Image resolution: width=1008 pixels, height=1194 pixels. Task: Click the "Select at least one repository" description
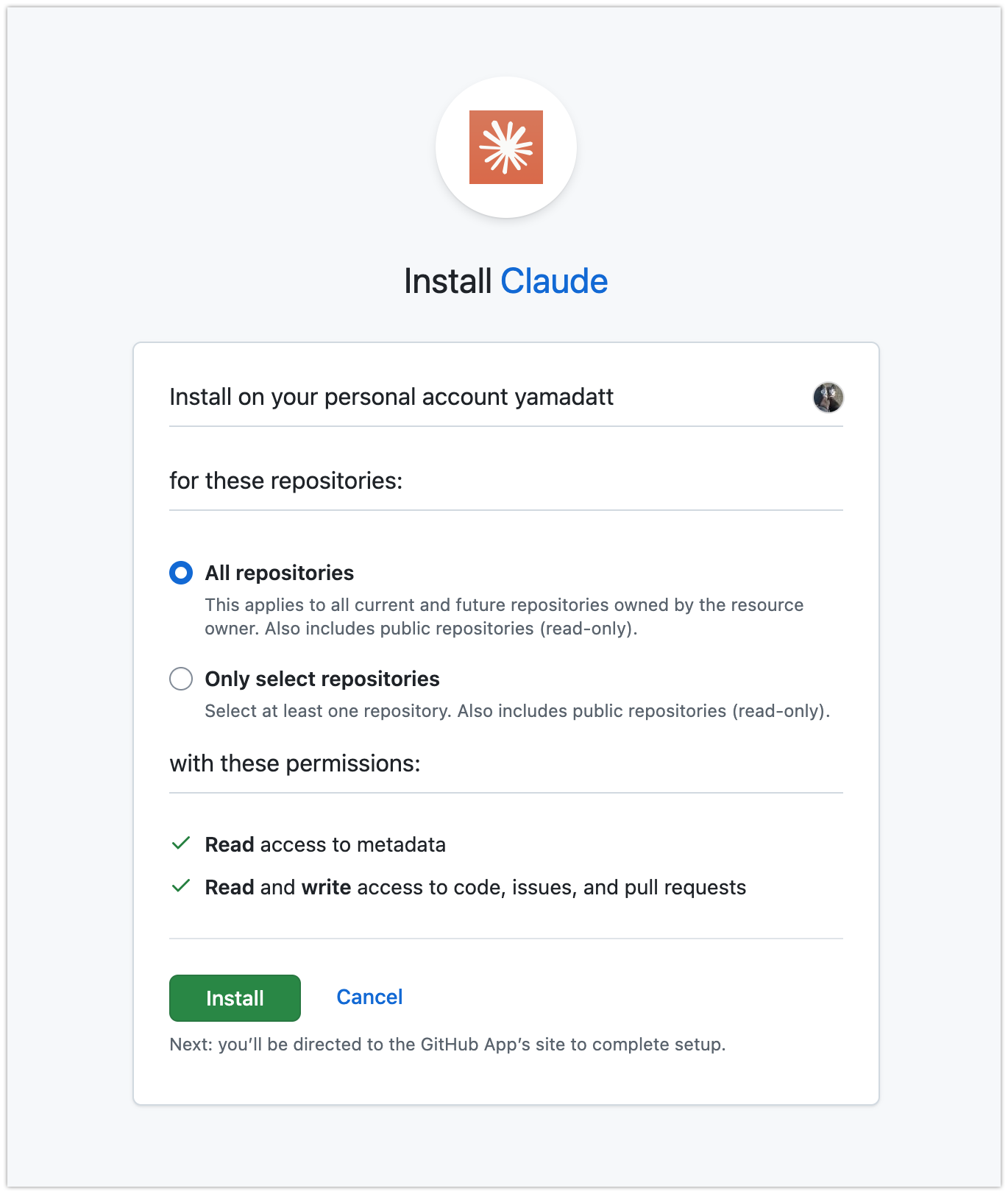(x=517, y=711)
